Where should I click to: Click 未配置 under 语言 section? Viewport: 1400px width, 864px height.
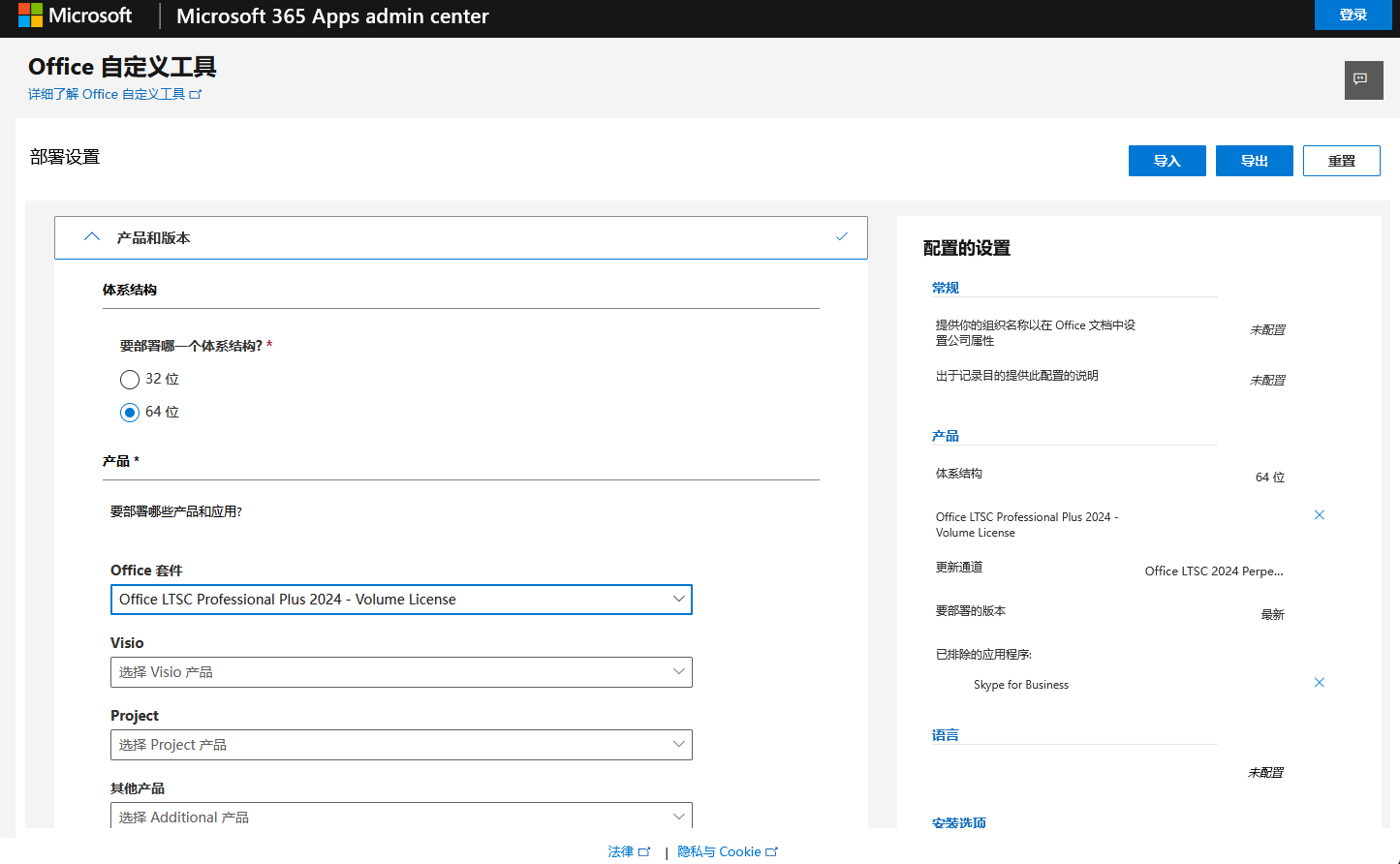[1265, 773]
